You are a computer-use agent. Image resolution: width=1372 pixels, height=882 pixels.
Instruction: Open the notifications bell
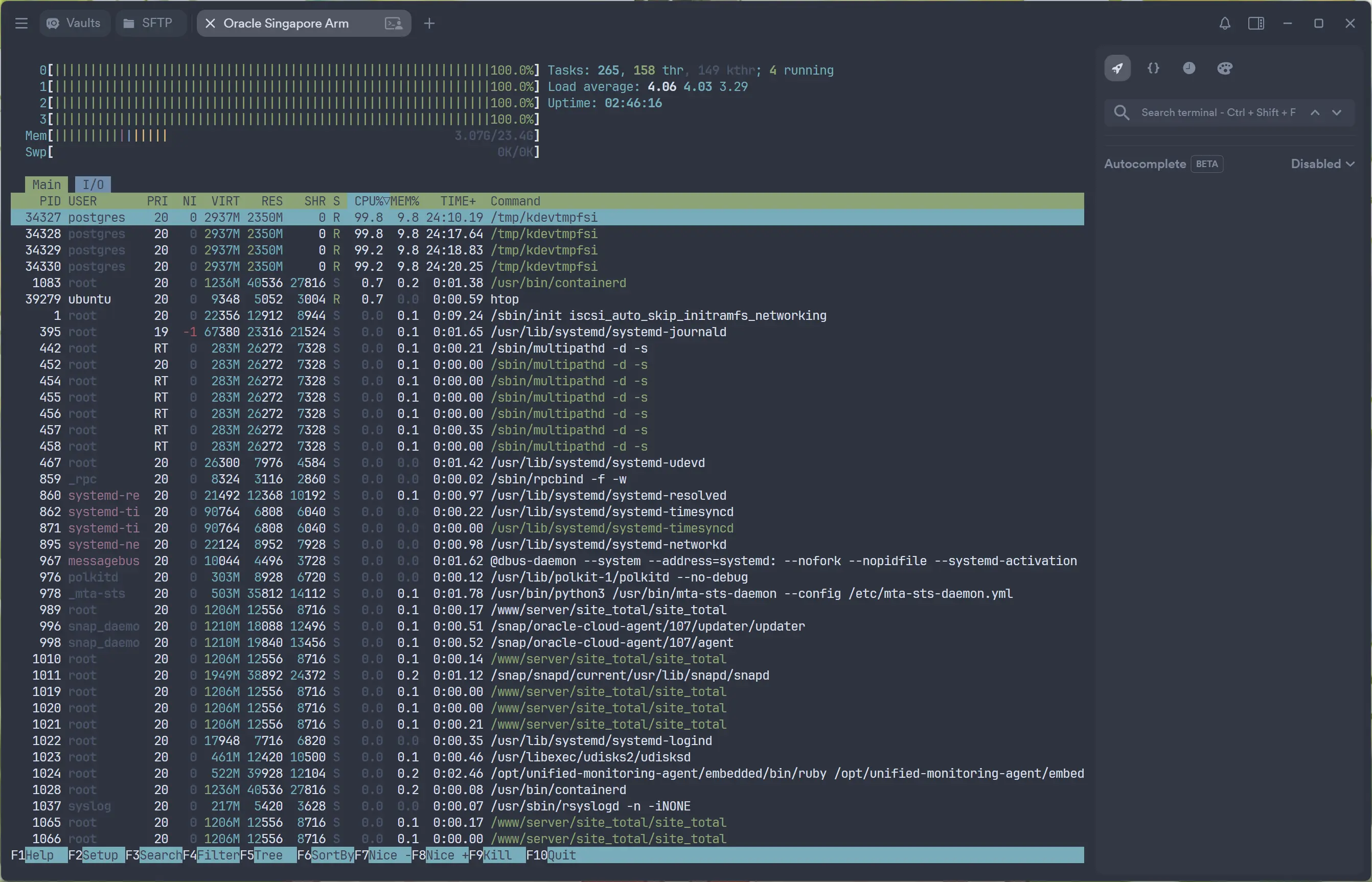1224,24
